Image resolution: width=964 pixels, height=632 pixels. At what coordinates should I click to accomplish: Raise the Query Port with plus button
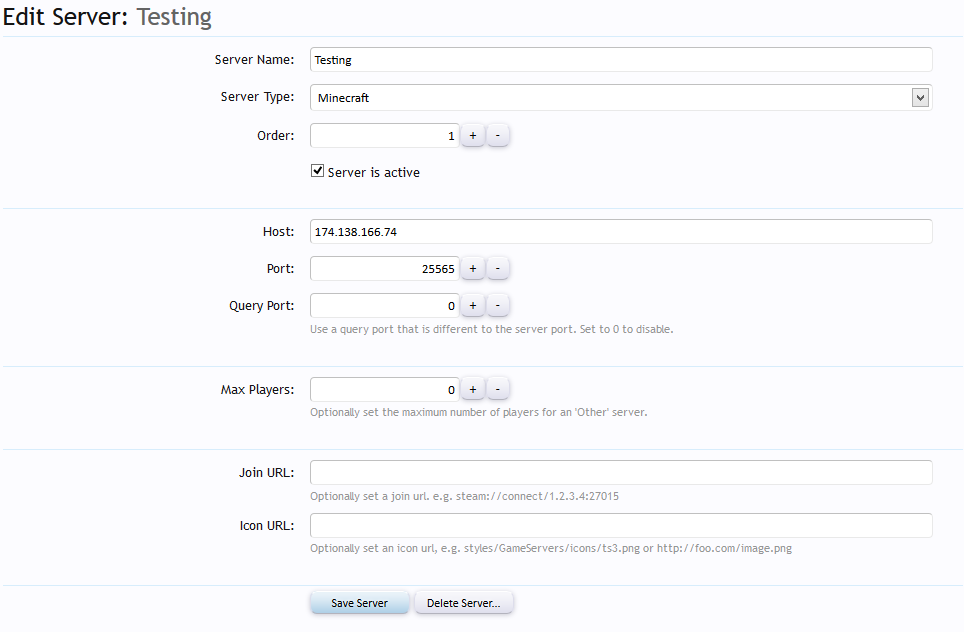coord(473,305)
